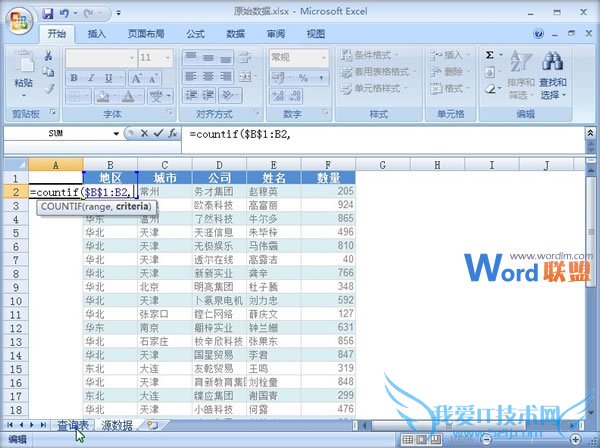Open the Fill down-arrow icon

490,72
